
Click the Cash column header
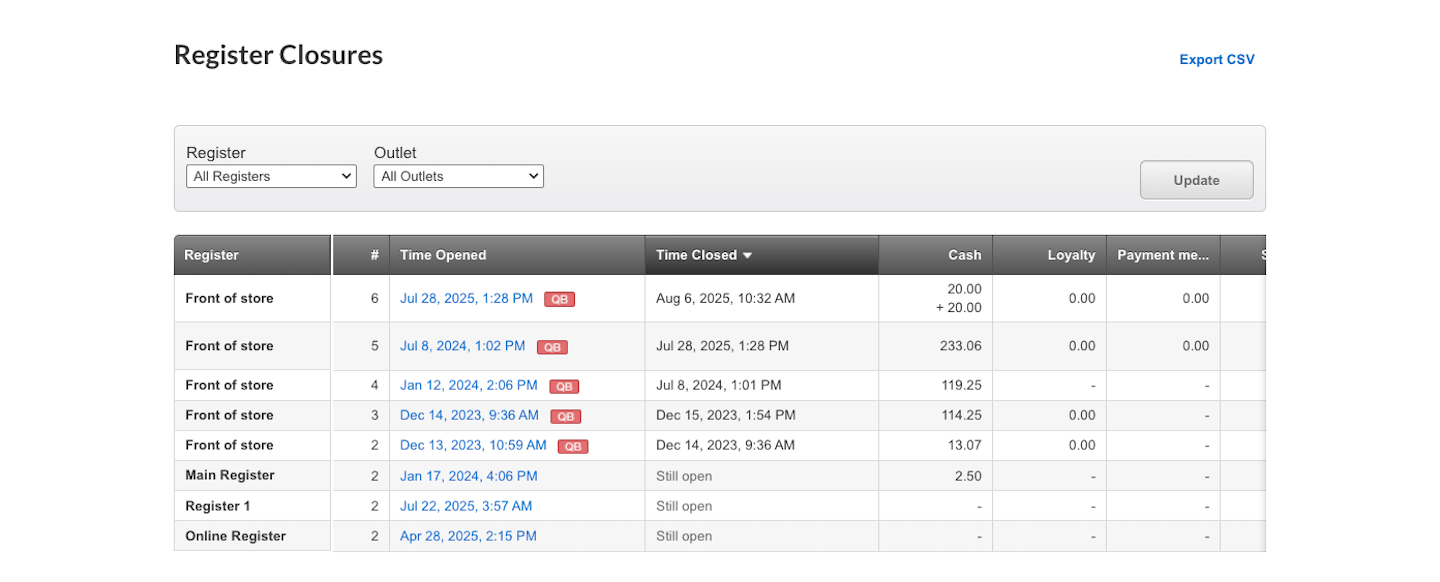click(964, 255)
